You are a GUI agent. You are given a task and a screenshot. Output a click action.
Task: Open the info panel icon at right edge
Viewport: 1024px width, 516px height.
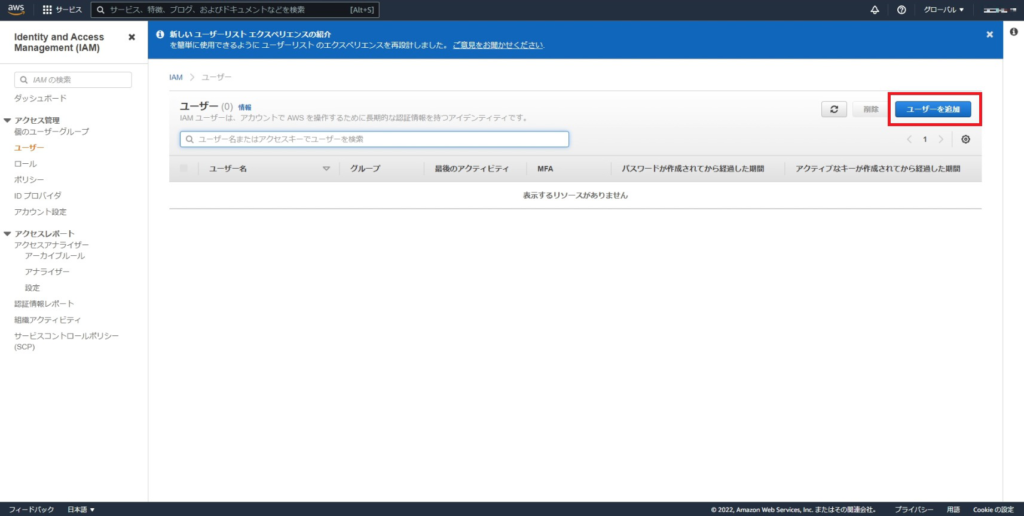click(1013, 33)
